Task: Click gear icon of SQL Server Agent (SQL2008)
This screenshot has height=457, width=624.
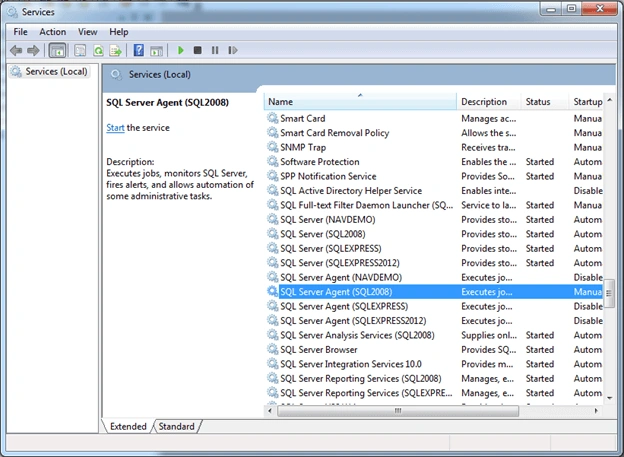Action: (273, 292)
